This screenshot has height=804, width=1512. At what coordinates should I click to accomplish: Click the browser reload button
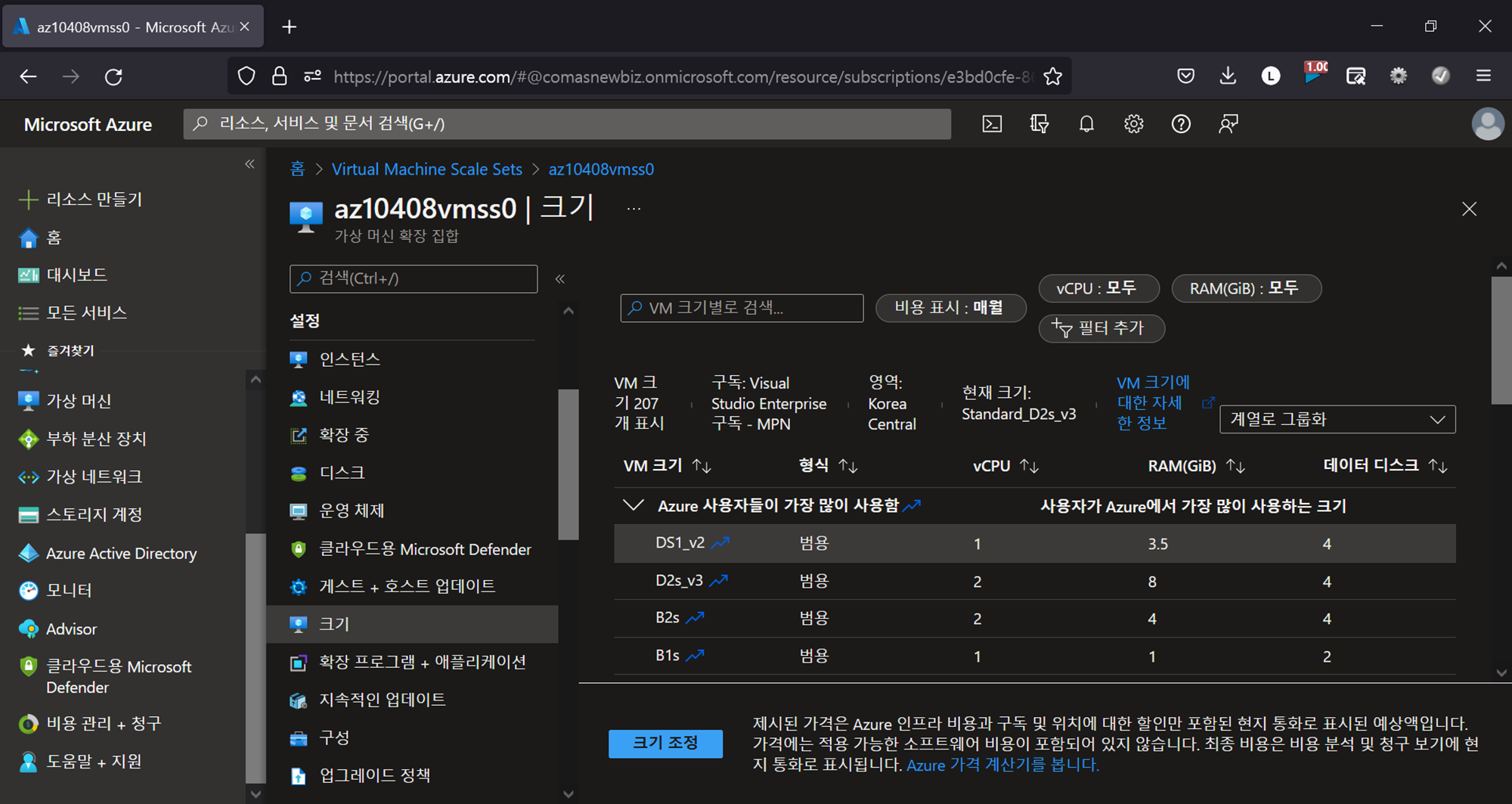113,76
